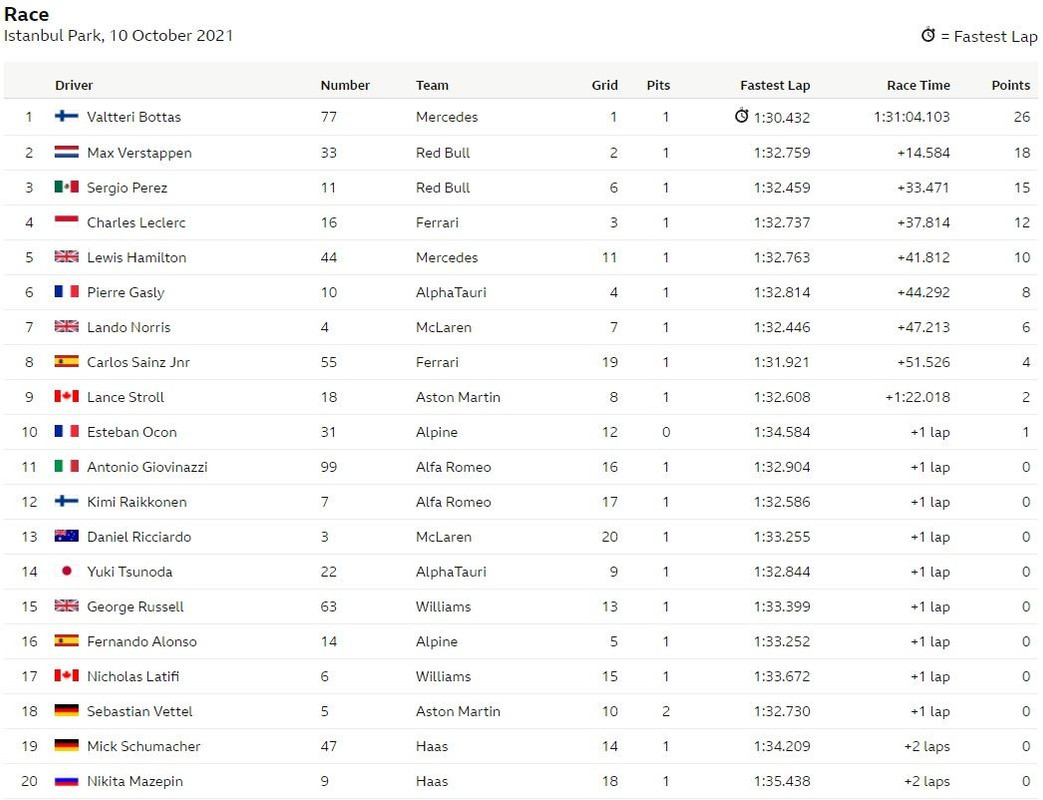This screenshot has width=1043, height=800.
Task: Click the Russian flag beside Nikita Mazepin
Action: click(x=67, y=780)
